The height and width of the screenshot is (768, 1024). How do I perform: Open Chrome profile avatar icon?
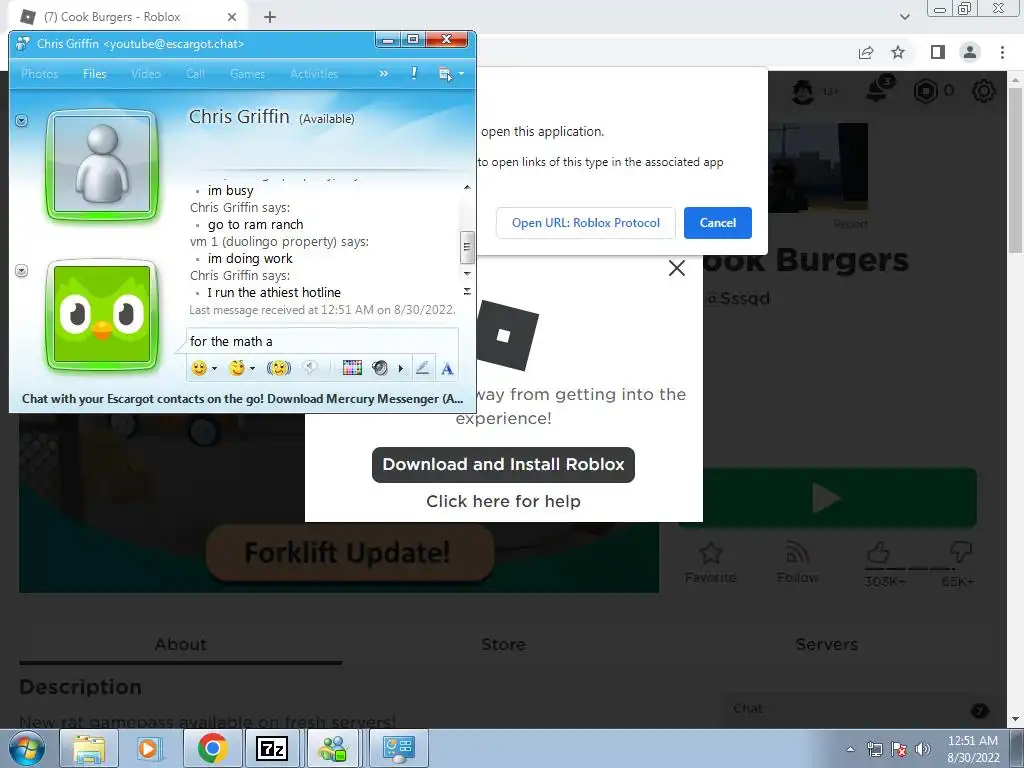(970, 52)
